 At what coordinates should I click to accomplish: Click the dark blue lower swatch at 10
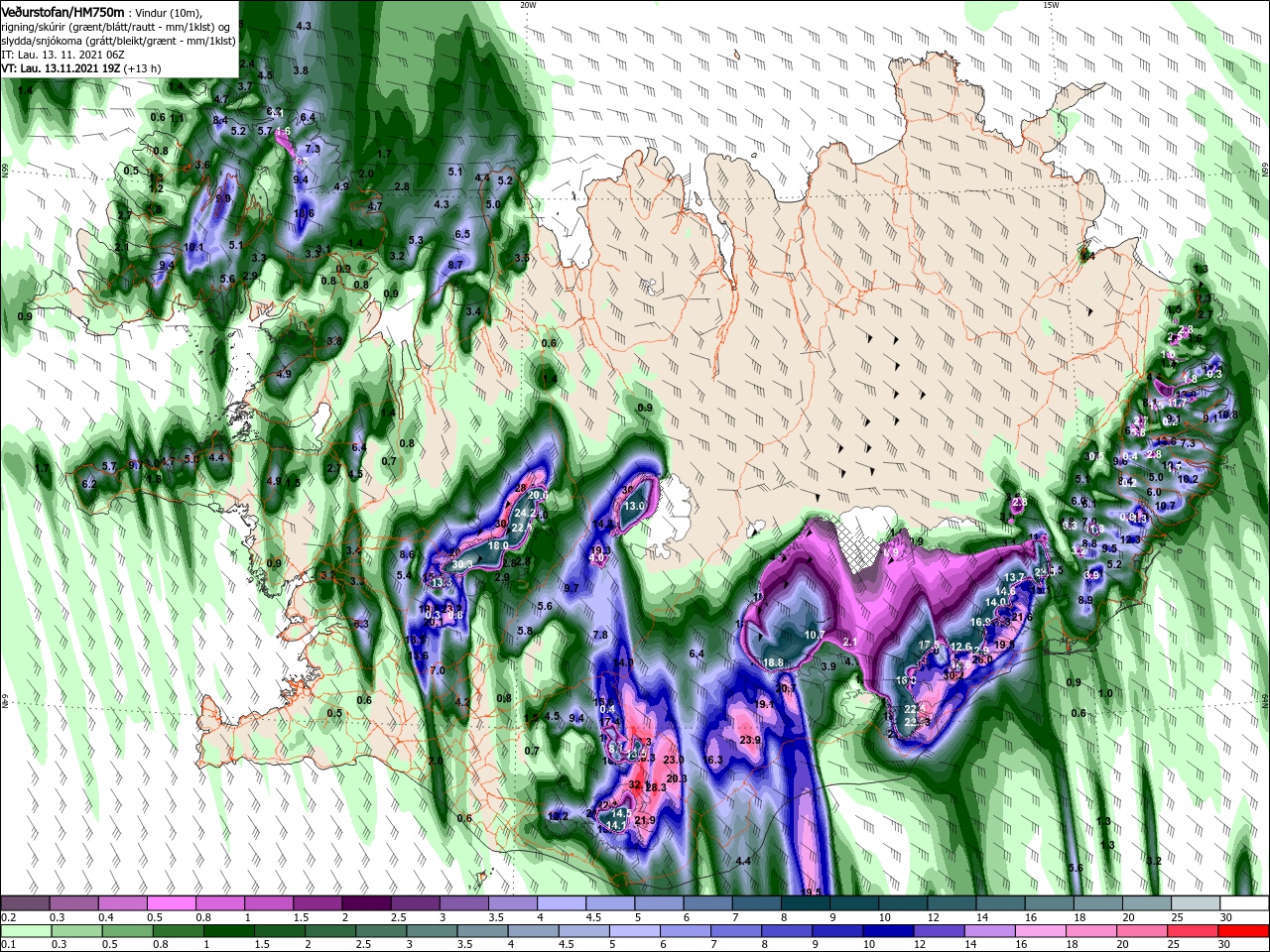pos(889,930)
